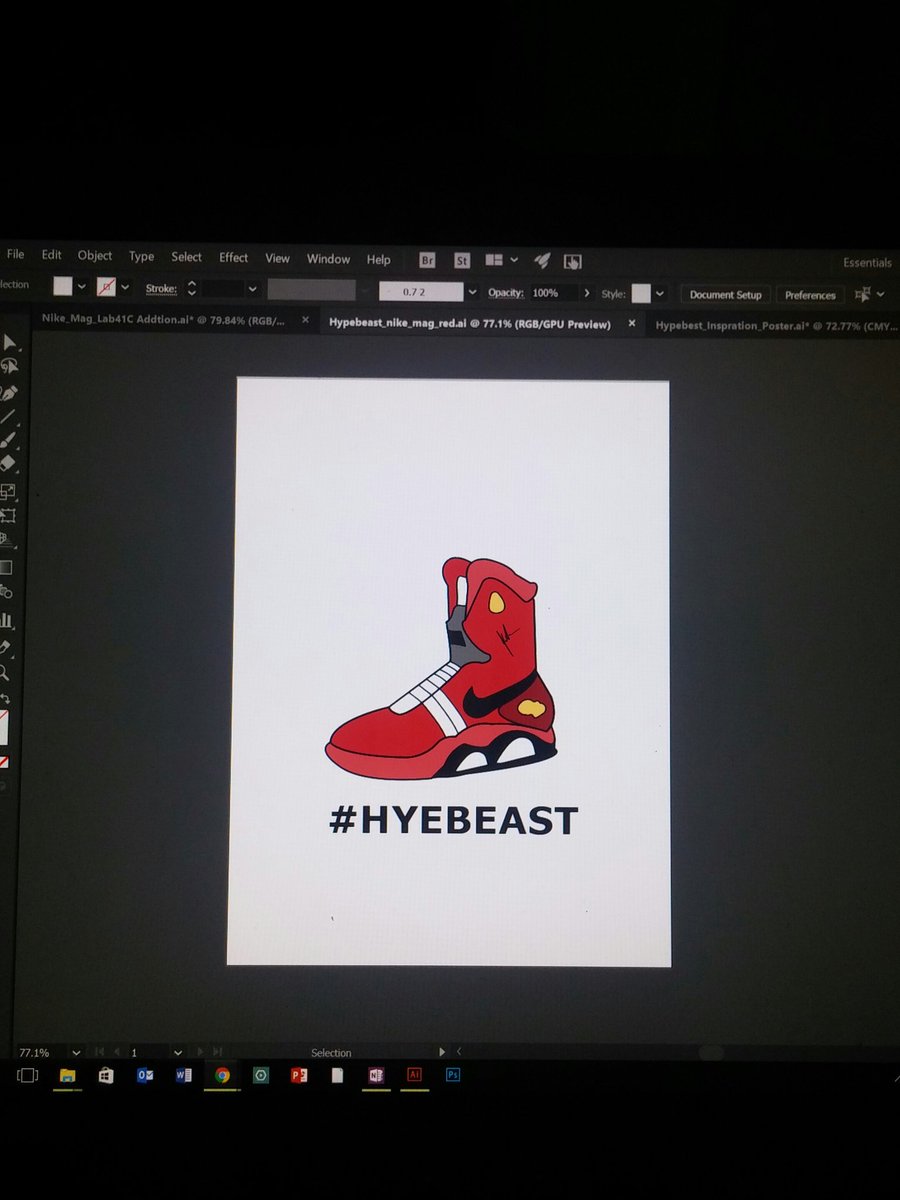Image resolution: width=900 pixels, height=1200 pixels.
Task: Open File Explorer from the taskbar
Action: [67, 1075]
